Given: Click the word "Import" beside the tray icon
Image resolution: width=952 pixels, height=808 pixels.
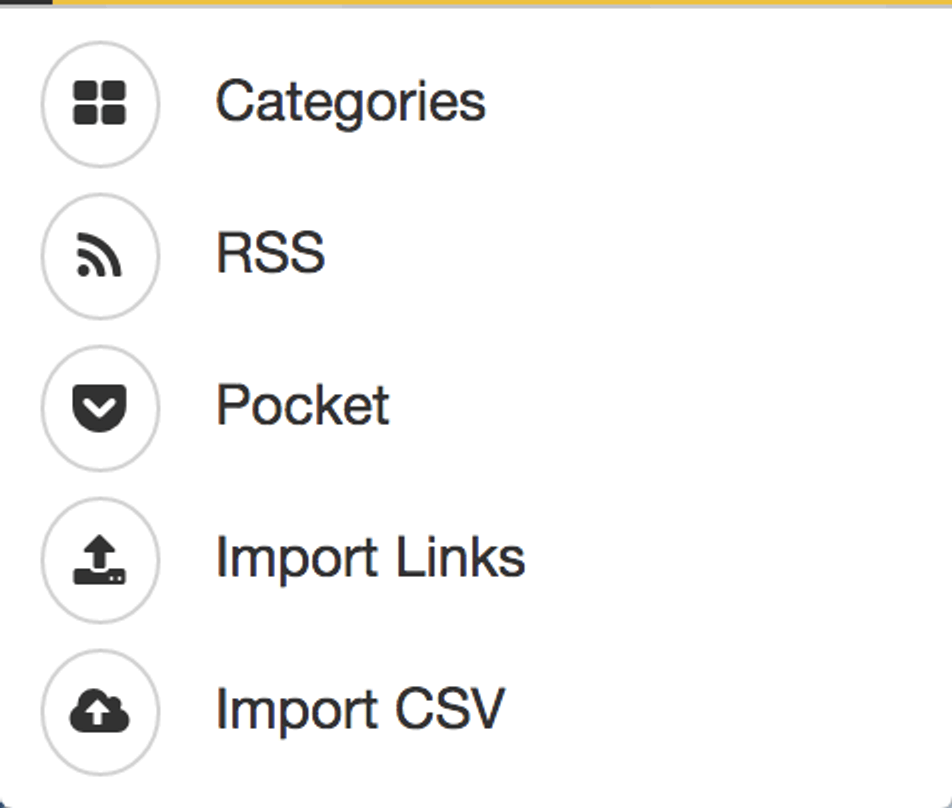Looking at the screenshot, I should tap(298, 560).
